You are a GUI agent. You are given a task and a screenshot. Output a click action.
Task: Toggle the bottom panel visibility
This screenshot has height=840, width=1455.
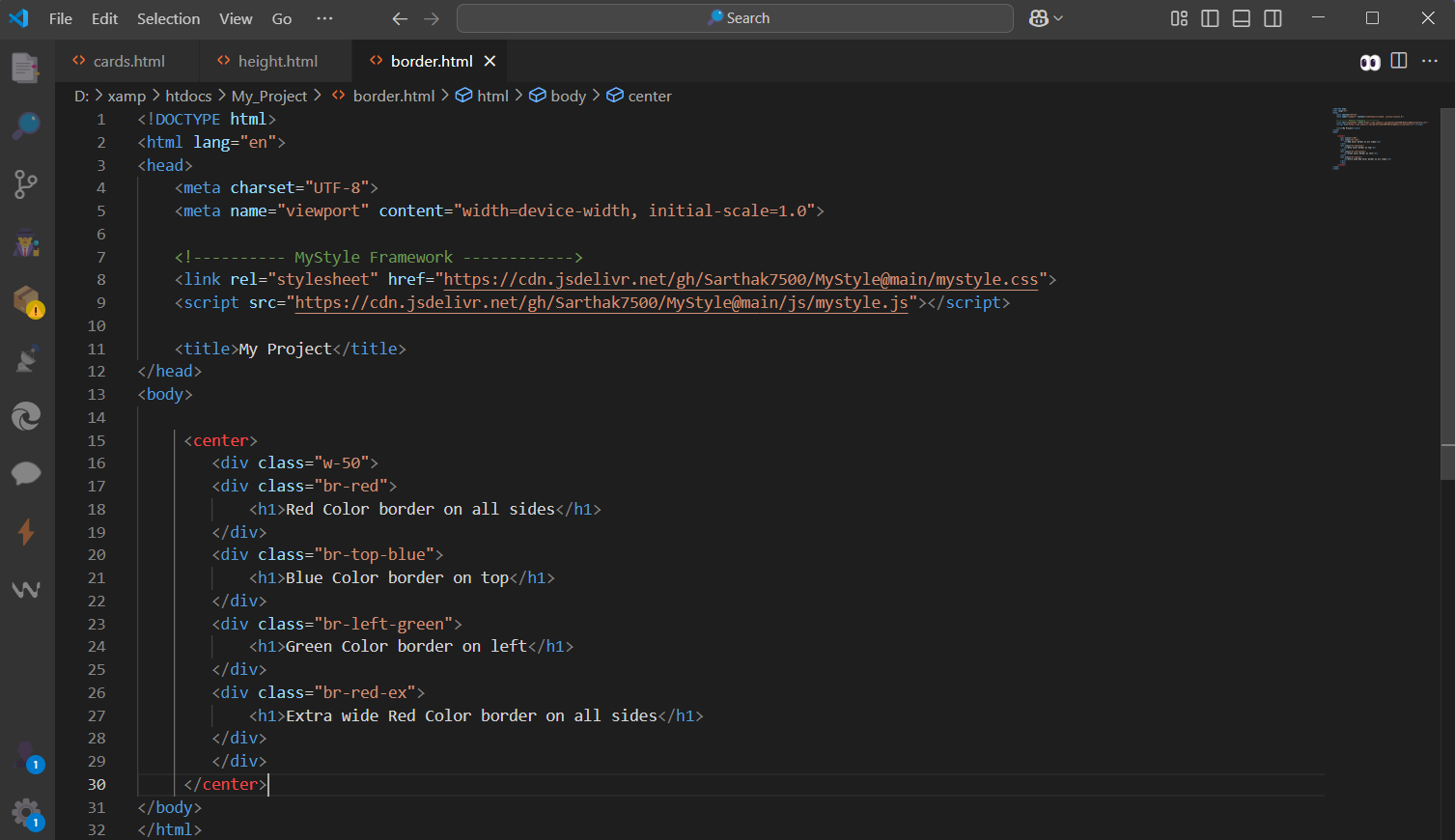(x=1242, y=18)
